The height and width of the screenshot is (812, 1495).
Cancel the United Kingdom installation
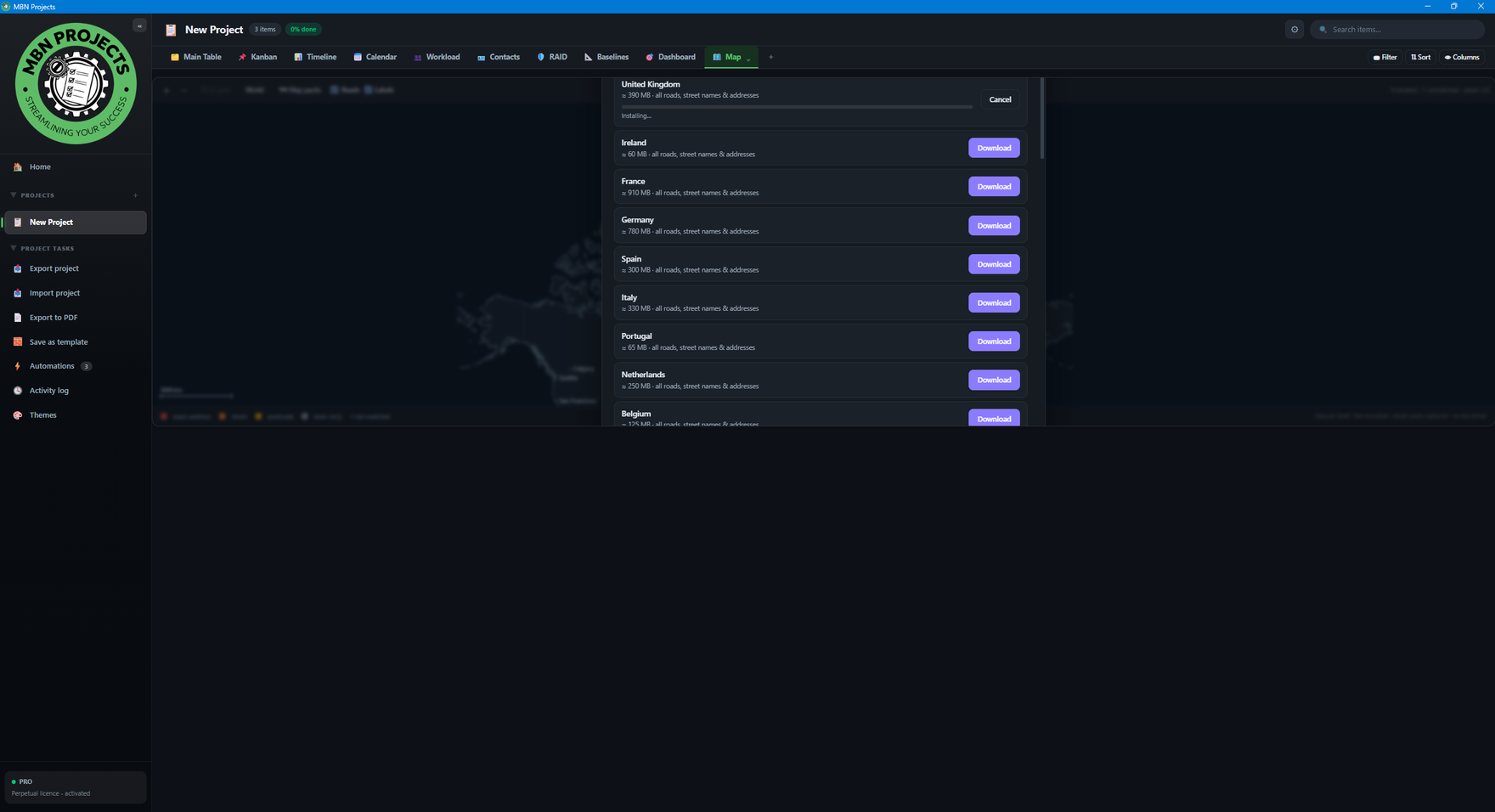point(1000,99)
